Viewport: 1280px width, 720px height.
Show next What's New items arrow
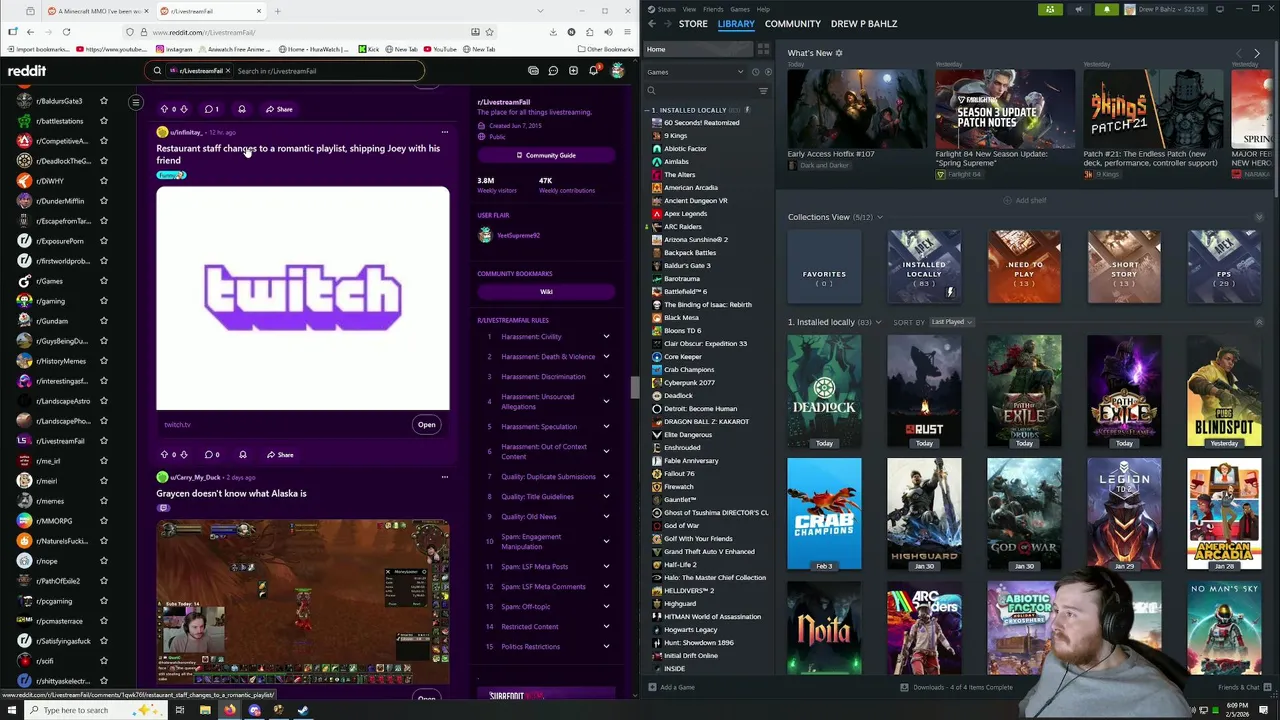coord(1257,53)
